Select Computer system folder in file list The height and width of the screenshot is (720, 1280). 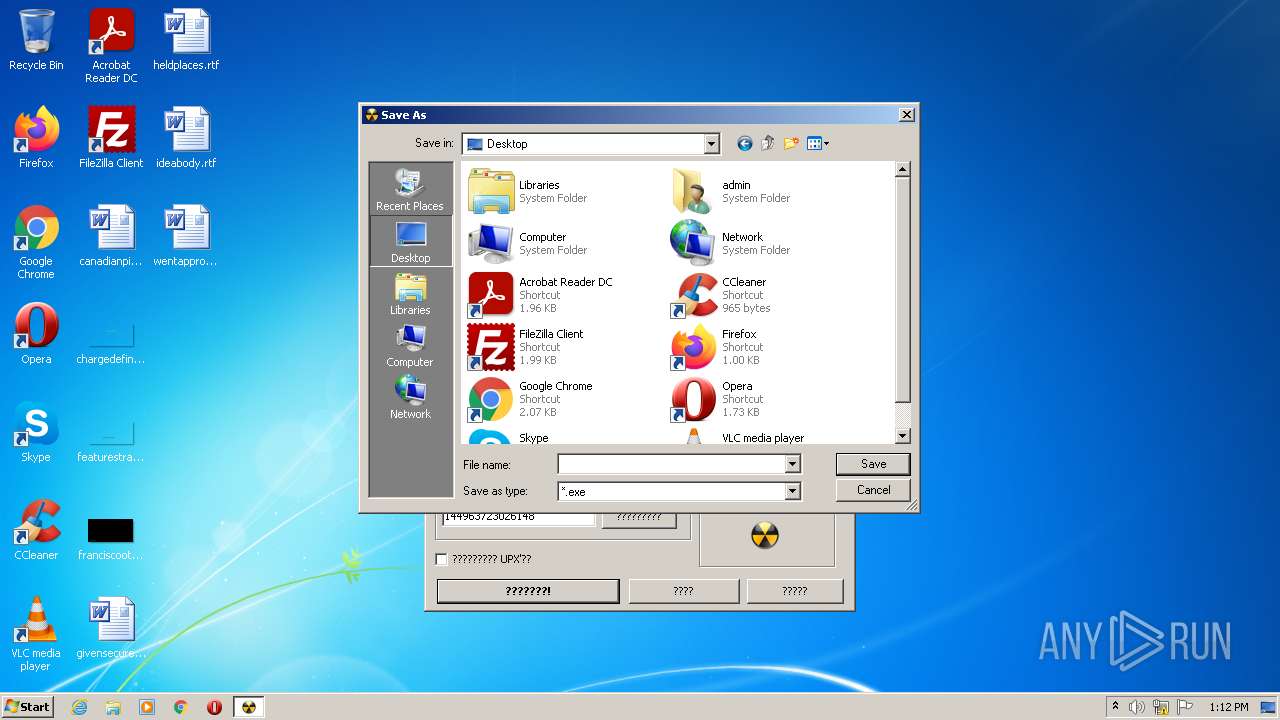[x=528, y=243]
